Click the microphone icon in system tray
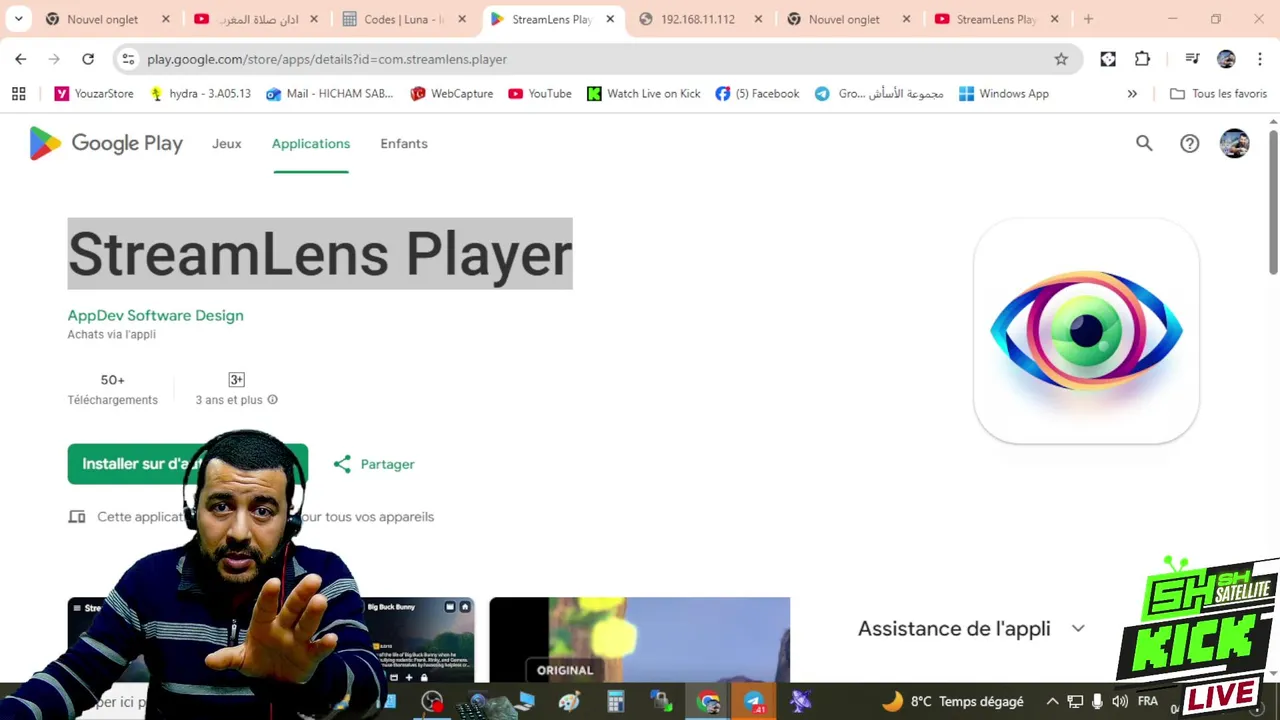 [1097, 702]
